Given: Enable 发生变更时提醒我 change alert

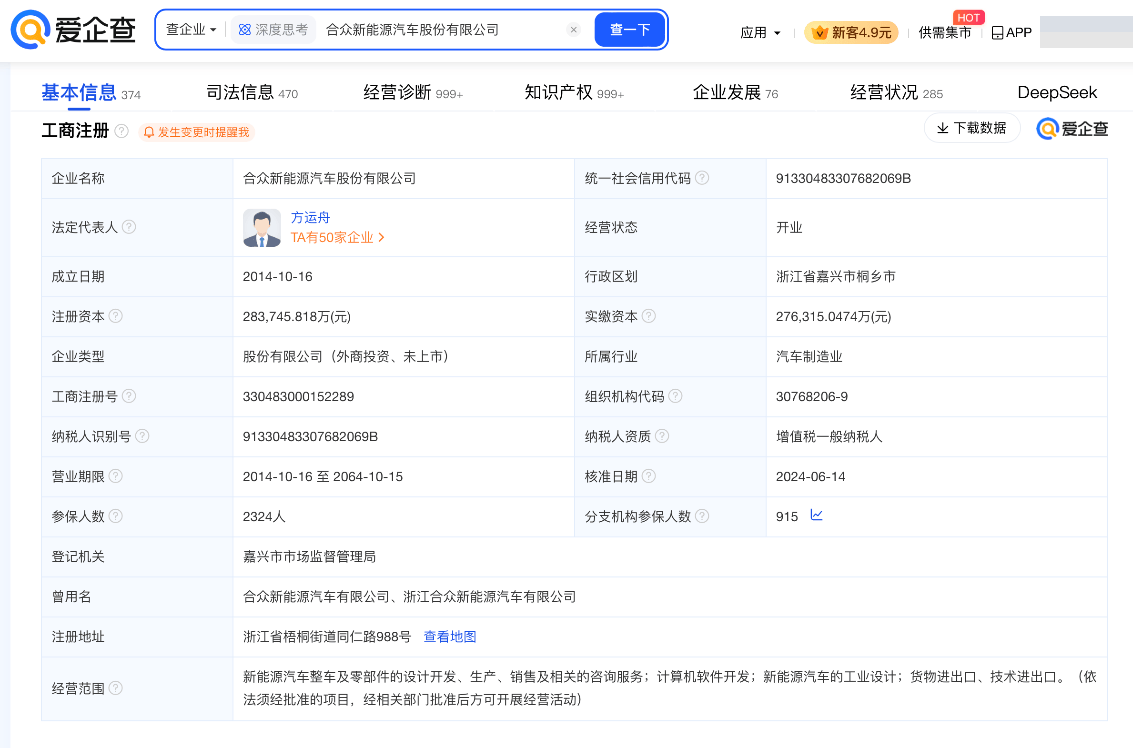Looking at the screenshot, I should (197, 132).
